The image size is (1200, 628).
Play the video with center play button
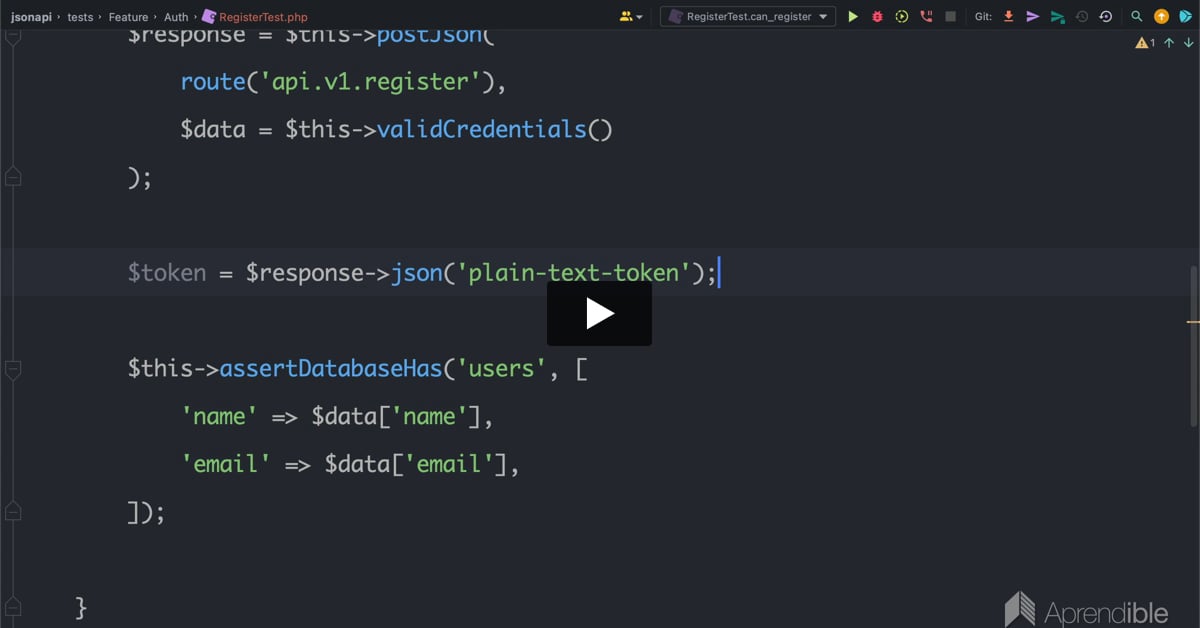[x=599, y=313]
